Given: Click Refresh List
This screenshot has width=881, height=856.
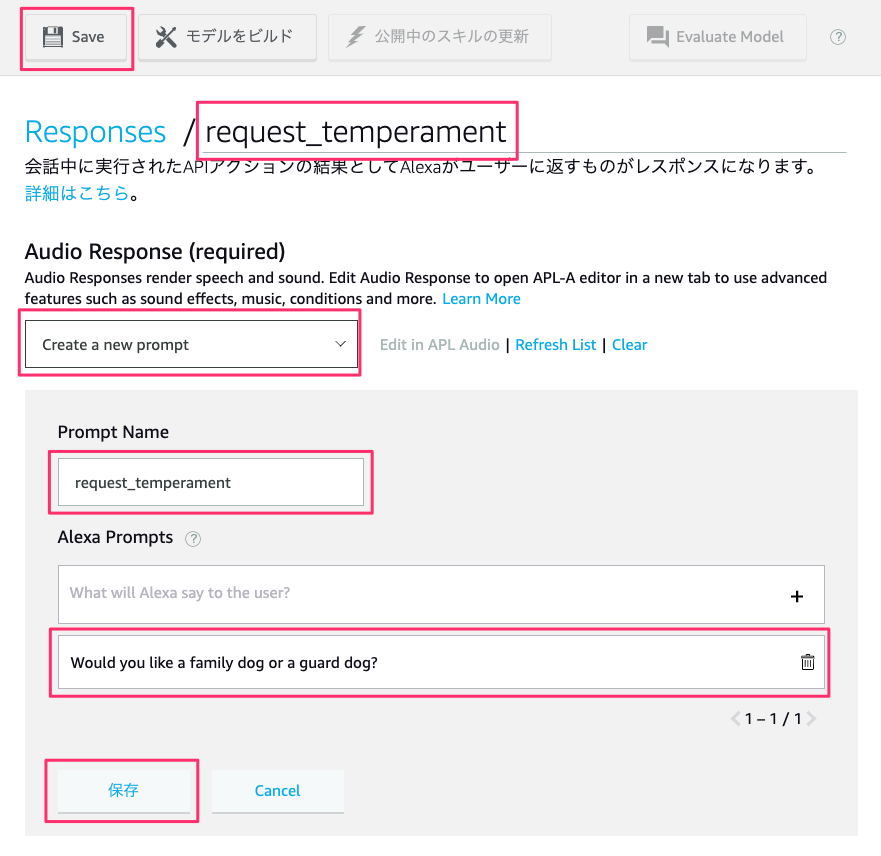Looking at the screenshot, I should pos(555,345).
